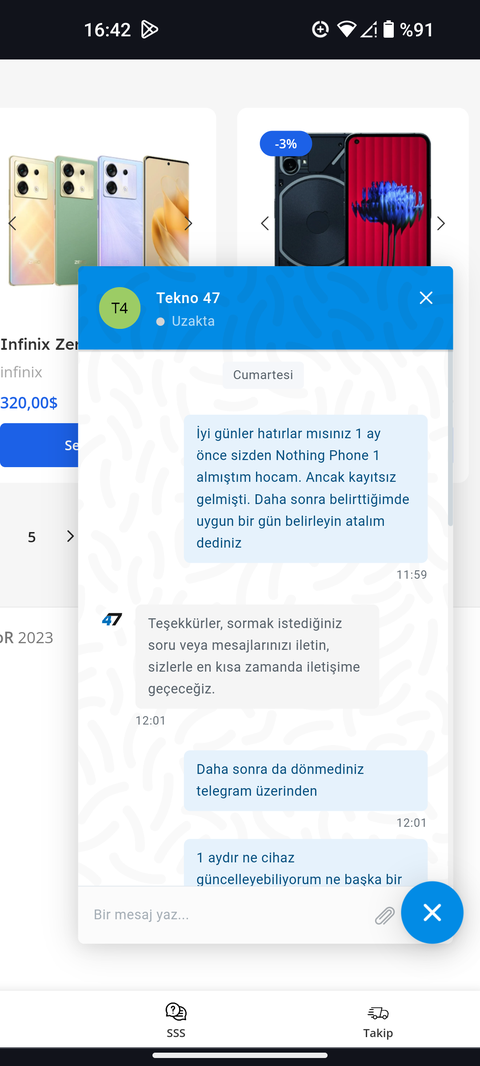Show previous Nothing Phone image

(x=265, y=223)
